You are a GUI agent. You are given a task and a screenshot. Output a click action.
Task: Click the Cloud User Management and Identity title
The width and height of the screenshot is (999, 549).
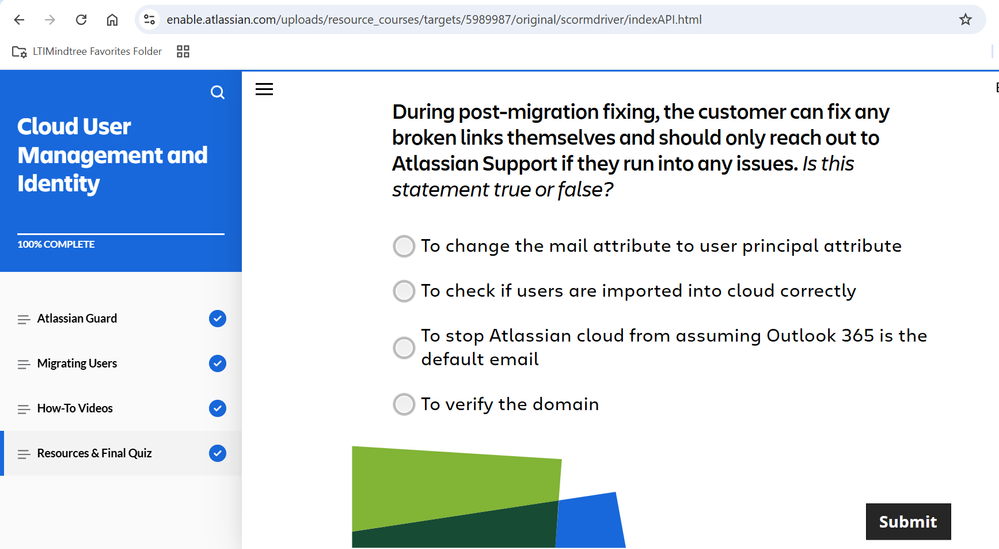pyautogui.click(x=112, y=155)
